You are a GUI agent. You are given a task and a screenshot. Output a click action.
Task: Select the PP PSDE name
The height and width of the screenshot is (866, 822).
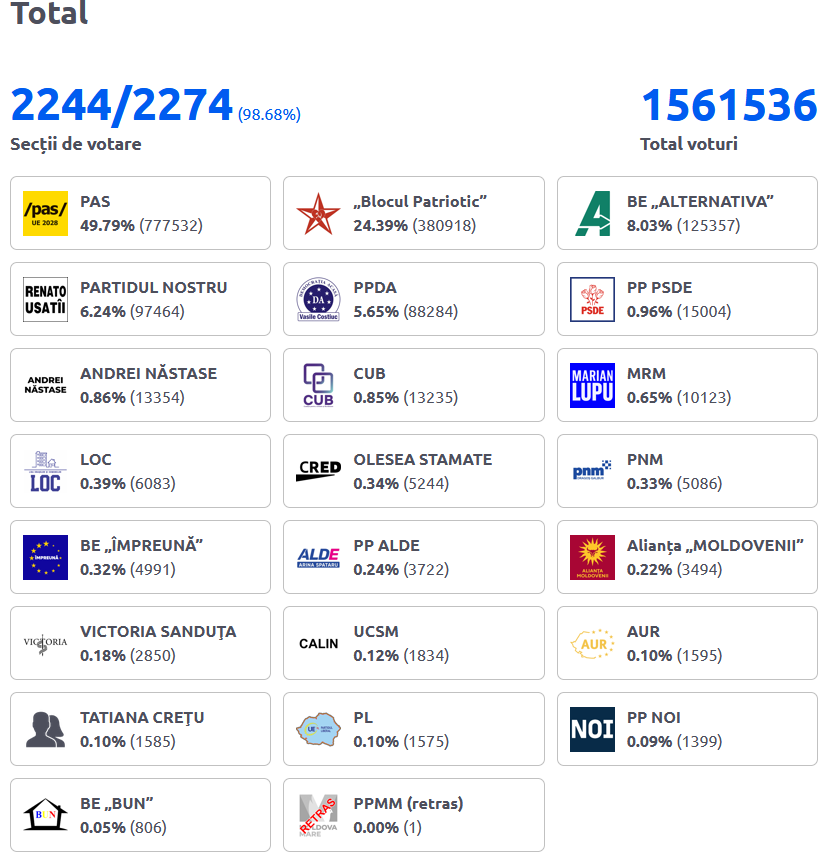point(660,288)
